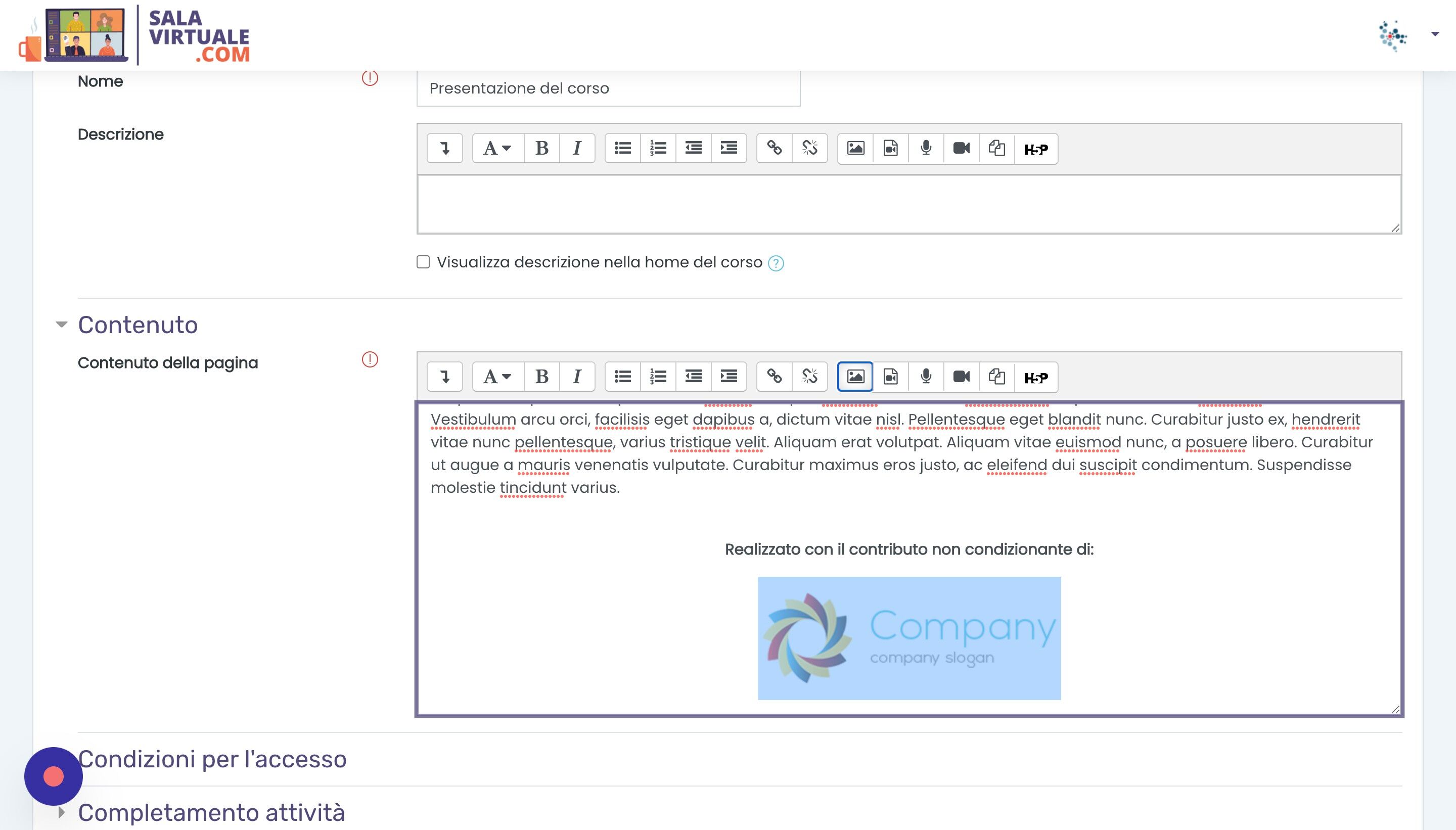
Task: Apply italic in Contenuto della pagina editor
Action: [x=577, y=376]
